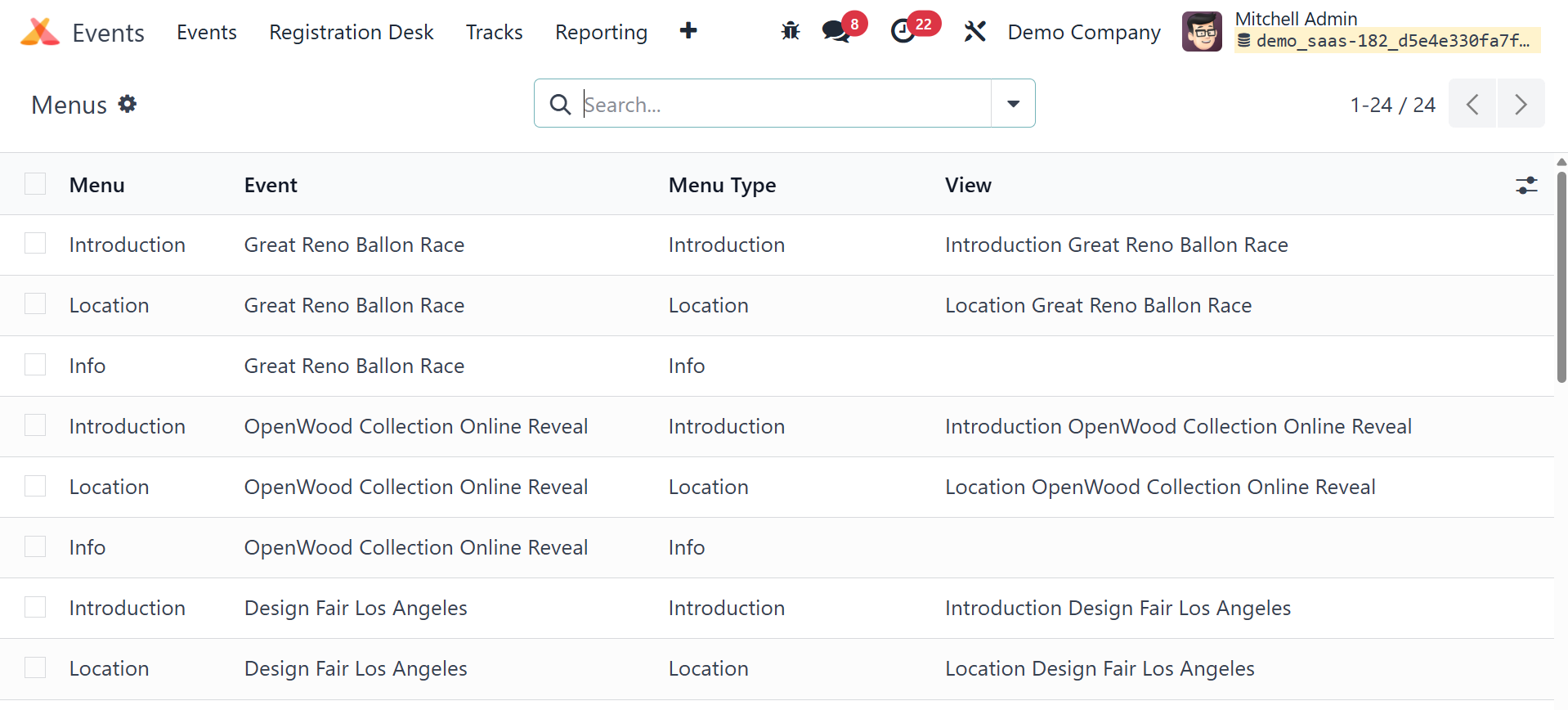Click the search magnifier icon
Viewport: 1568px width, 710px height.
[x=560, y=105]
